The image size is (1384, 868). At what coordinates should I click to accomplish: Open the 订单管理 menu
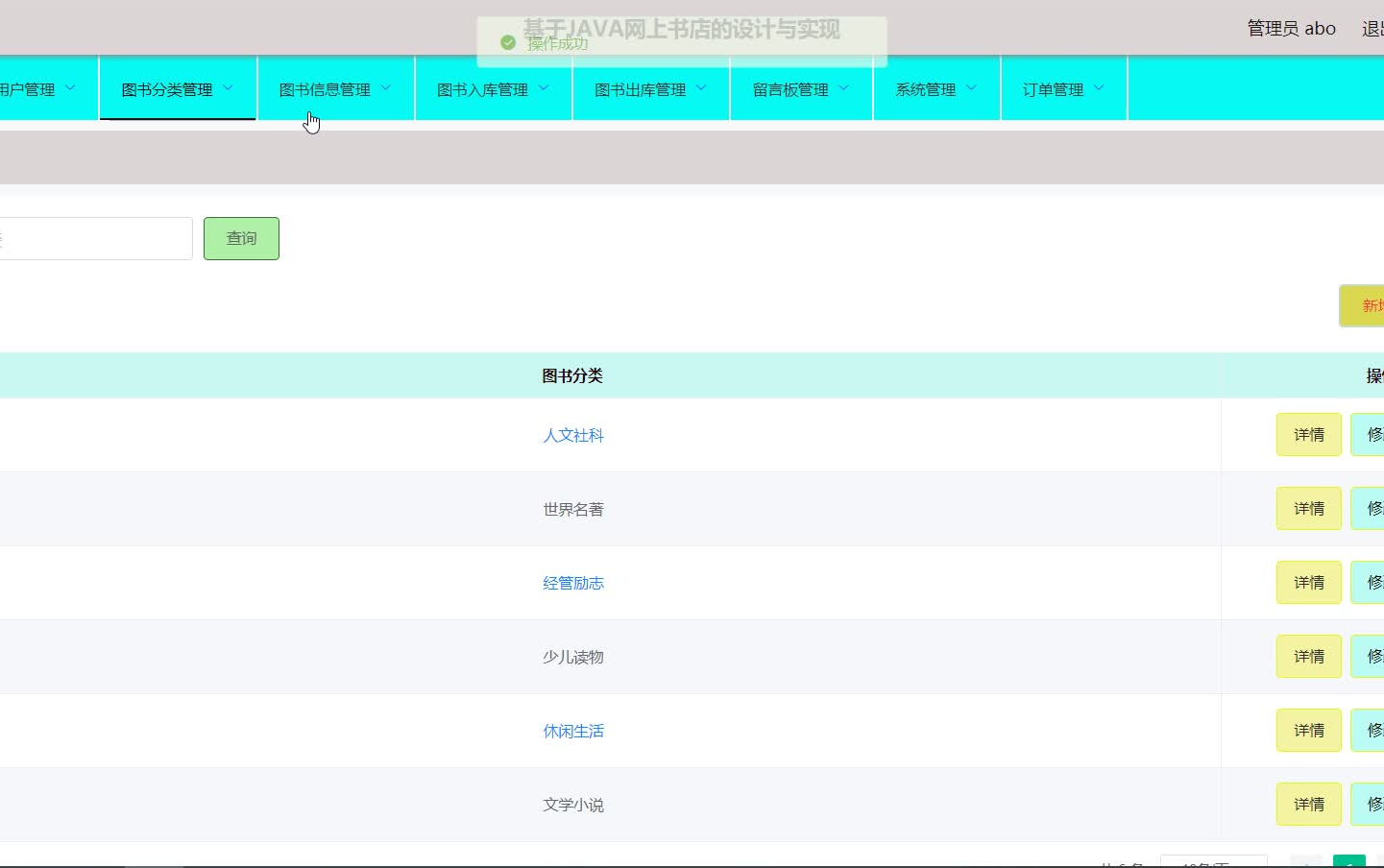tap(1063, 88)
